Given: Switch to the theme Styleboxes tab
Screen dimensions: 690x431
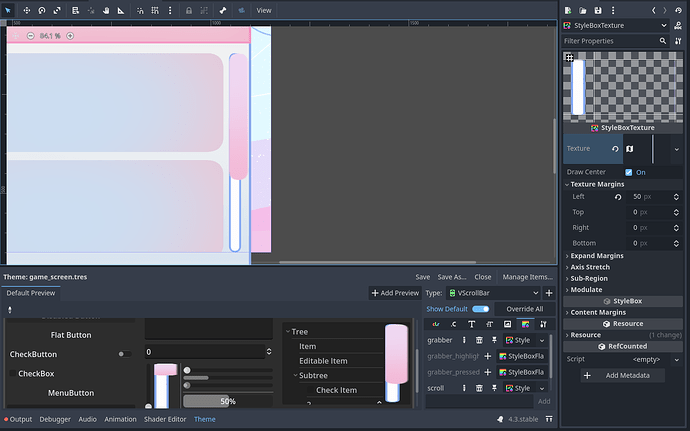Looking at the screenshot, I should pyautogui.click(x=525, y=324).
